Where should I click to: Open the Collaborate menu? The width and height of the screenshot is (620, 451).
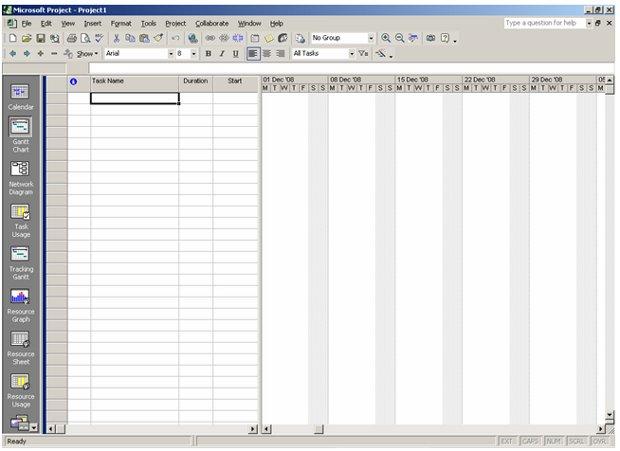click(x=212, y=24)
